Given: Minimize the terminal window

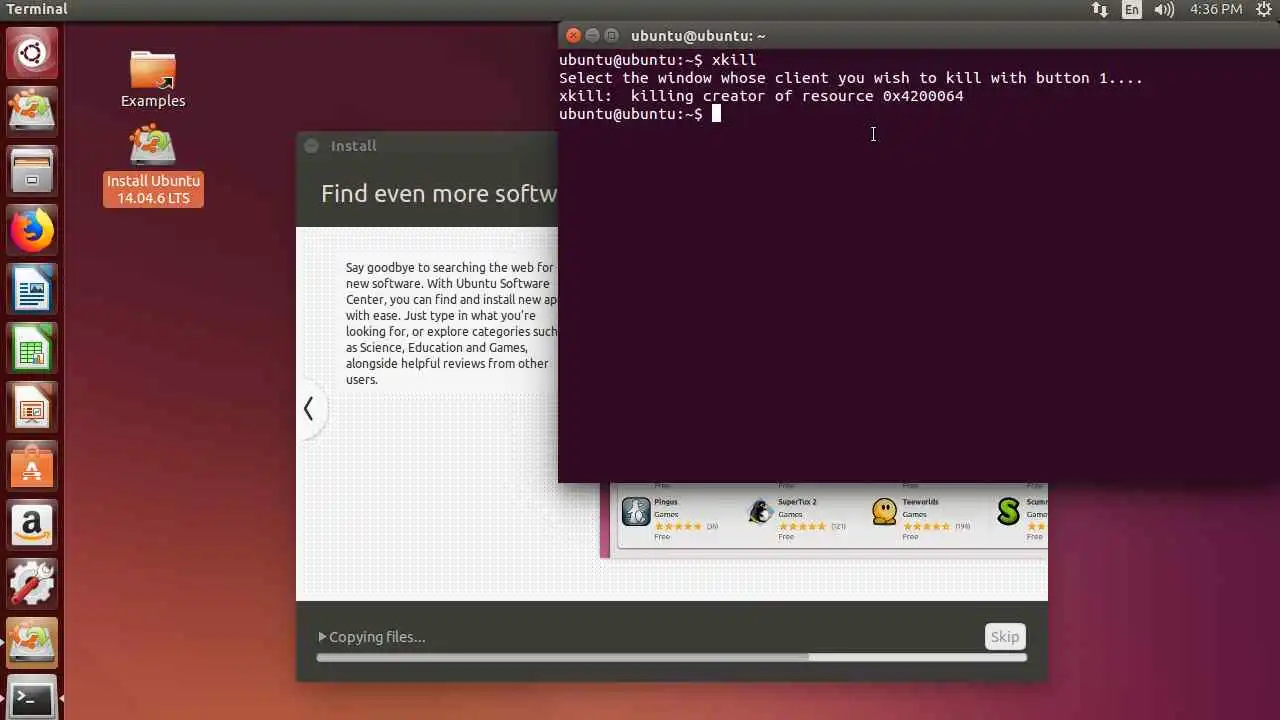Looking at the screenshot, I should point(592,35).
